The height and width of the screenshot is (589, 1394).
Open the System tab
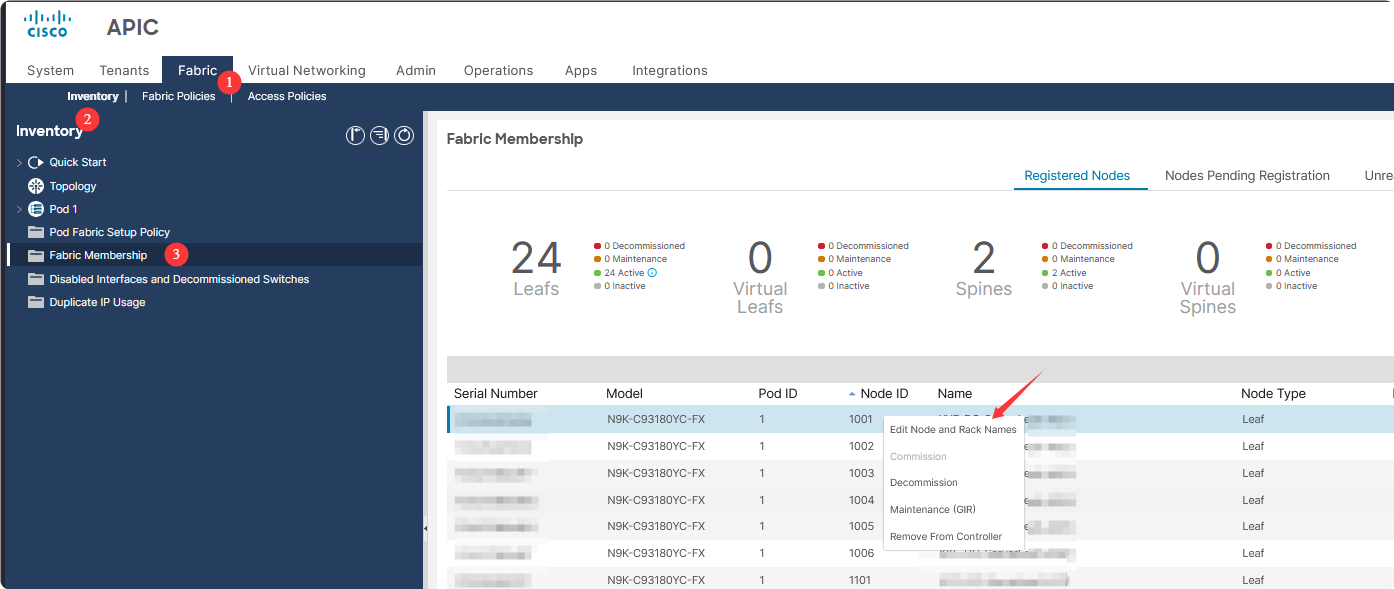click(x=50, y=70)
